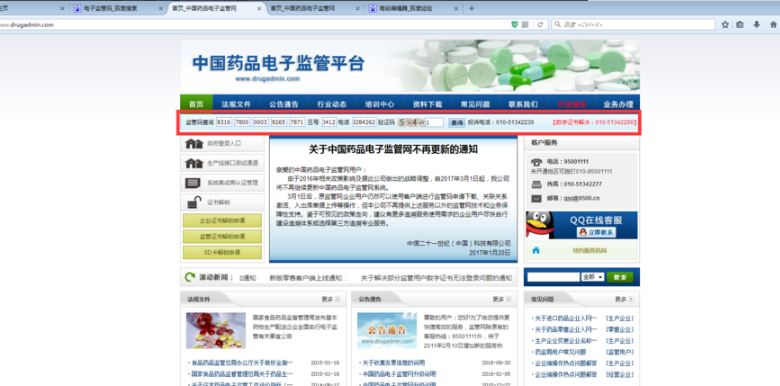Screen dimensions: 780x386
Task: Open the 业务办理 navigation item
Action: [x=618, y=104]
